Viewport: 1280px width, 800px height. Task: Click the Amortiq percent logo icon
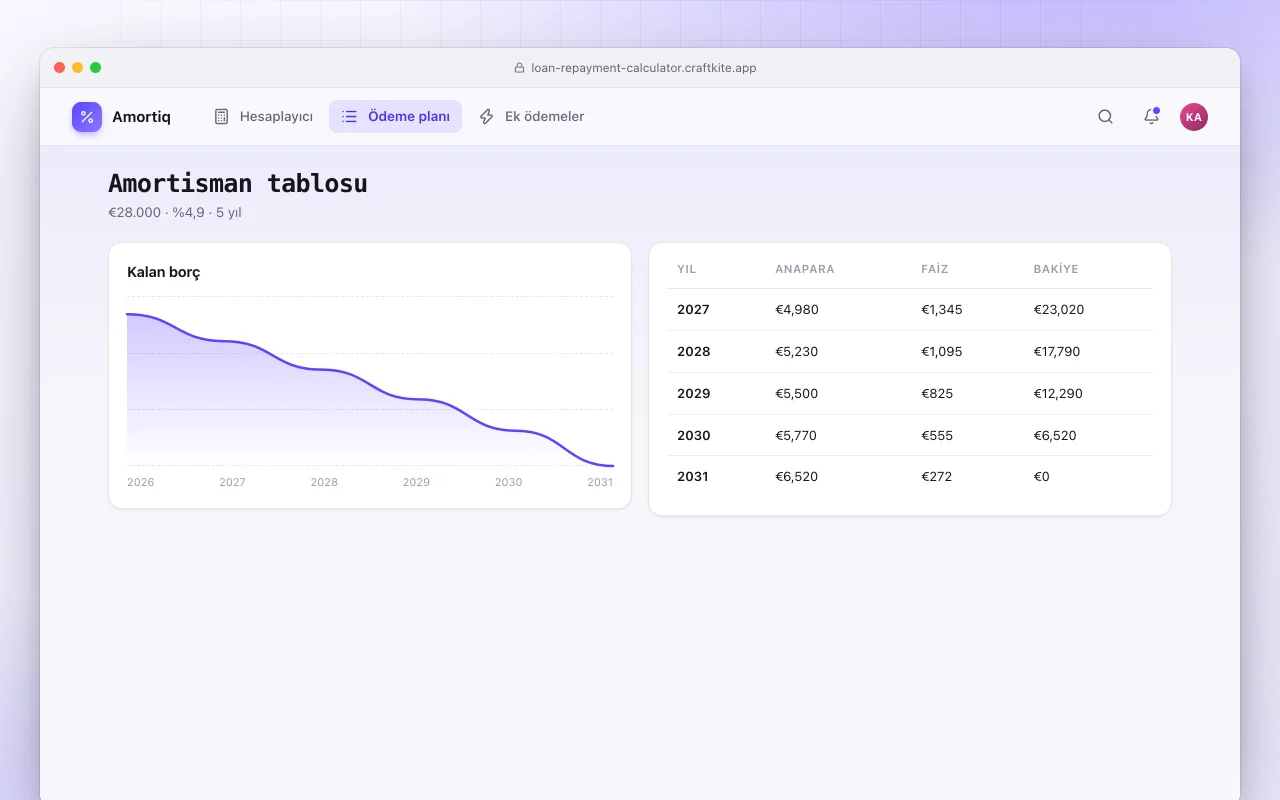pos(87,117)
